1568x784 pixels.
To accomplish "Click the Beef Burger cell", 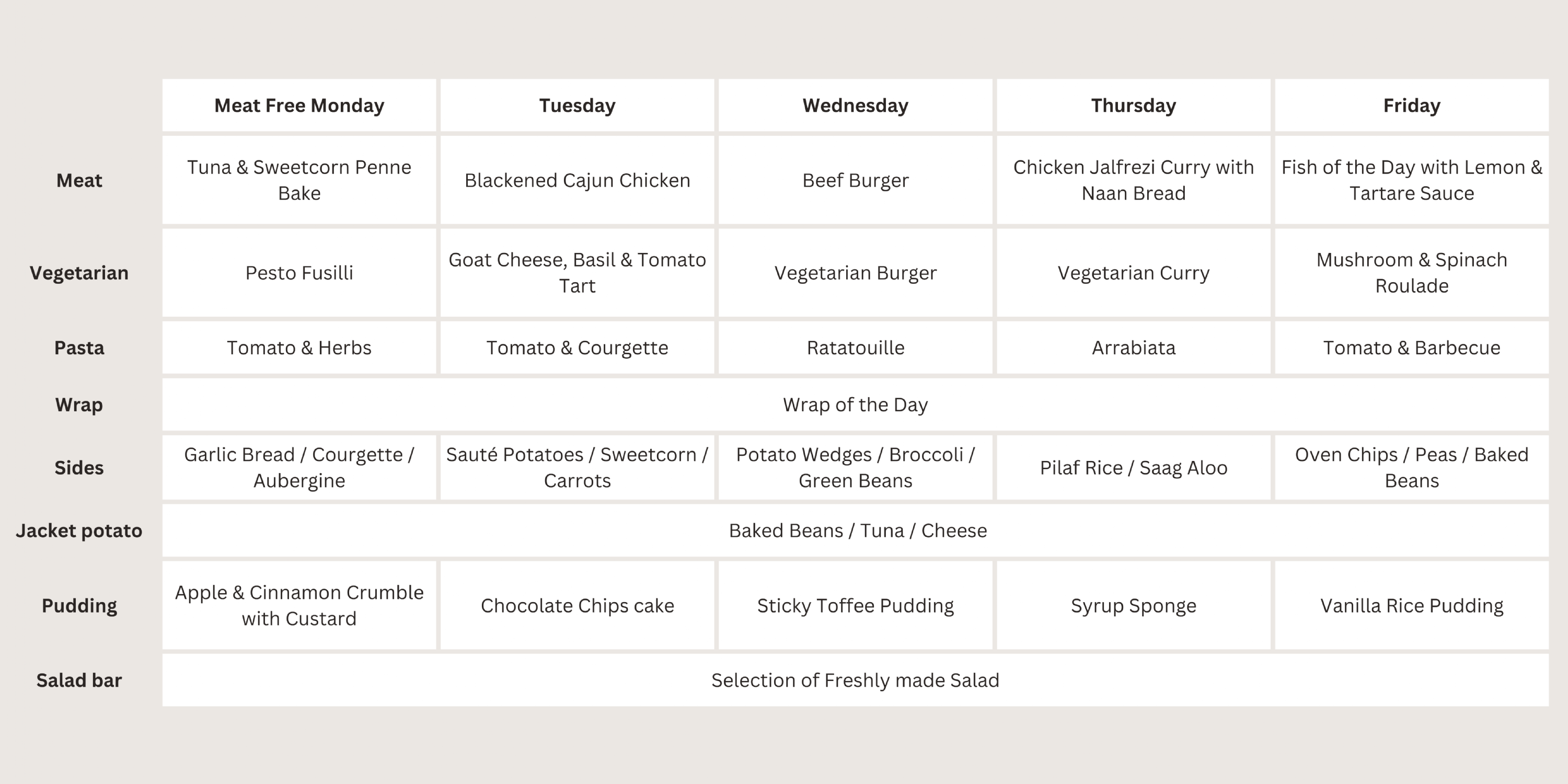I will click(855, 180).
